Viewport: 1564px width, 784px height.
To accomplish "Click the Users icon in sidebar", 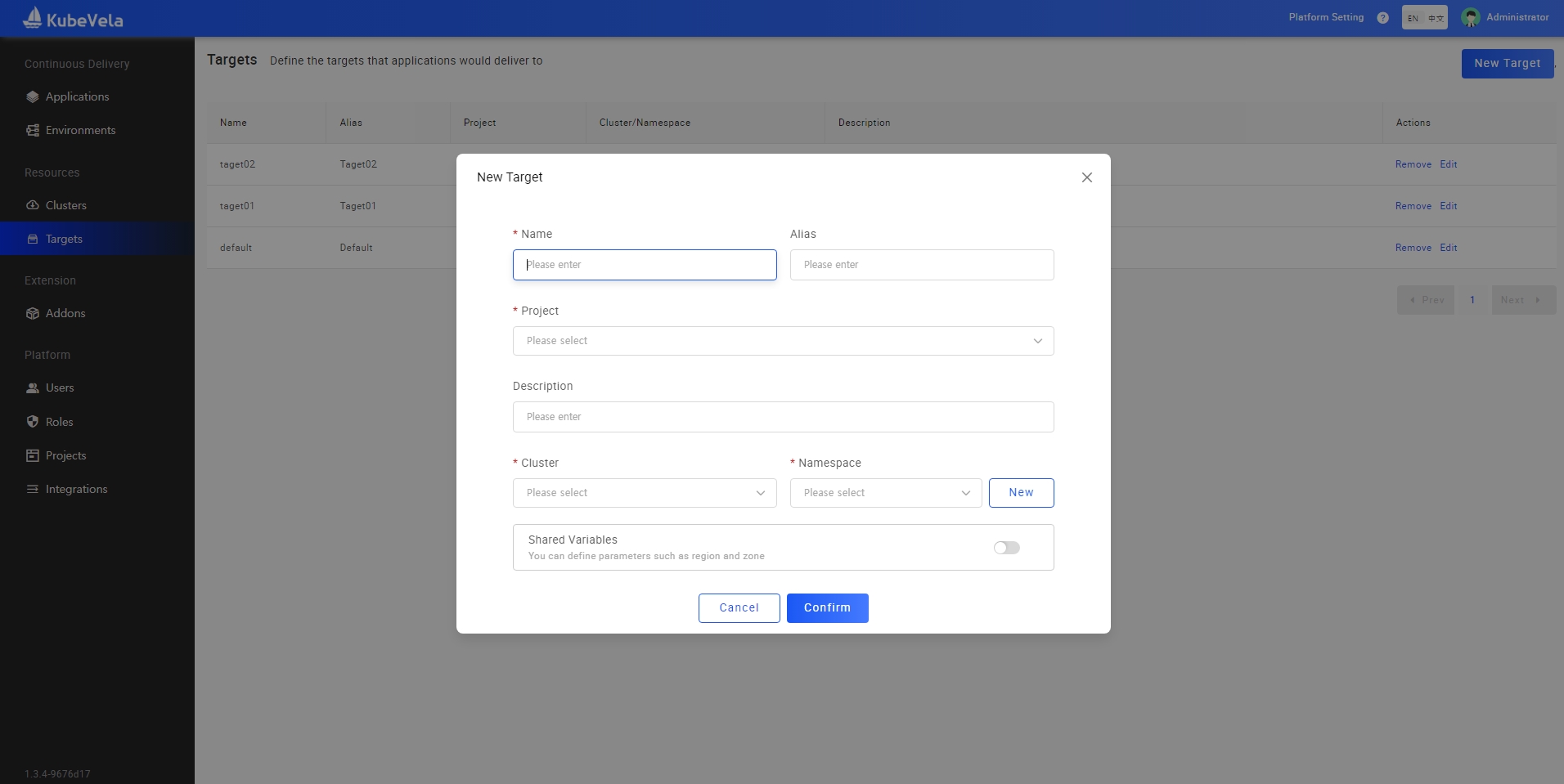I will point(33,388).
